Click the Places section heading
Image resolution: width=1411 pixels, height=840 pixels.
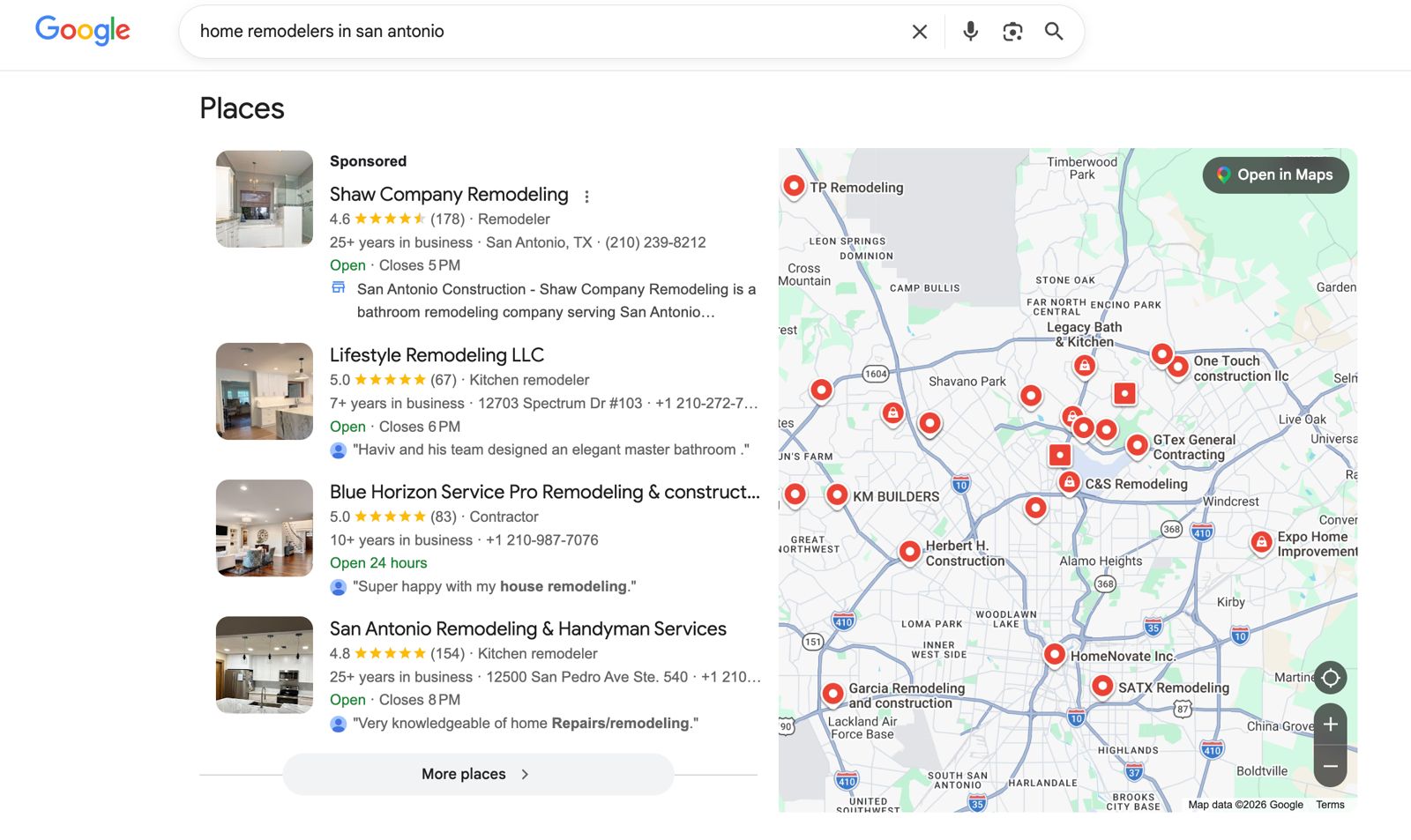[x=242, y=108]
